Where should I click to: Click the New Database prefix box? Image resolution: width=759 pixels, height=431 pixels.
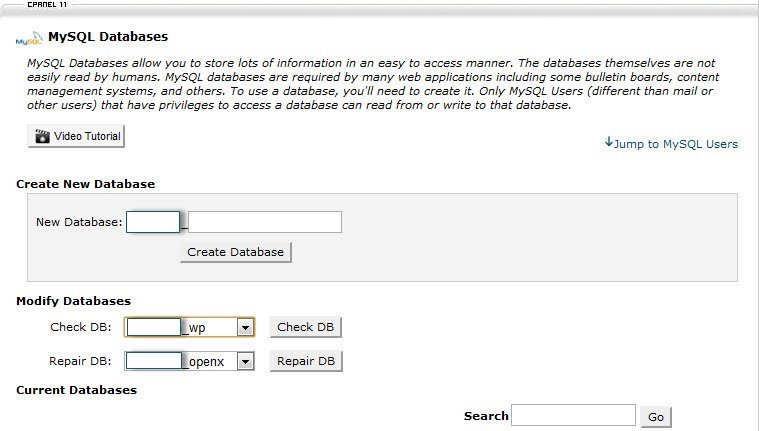pos(153,222)
